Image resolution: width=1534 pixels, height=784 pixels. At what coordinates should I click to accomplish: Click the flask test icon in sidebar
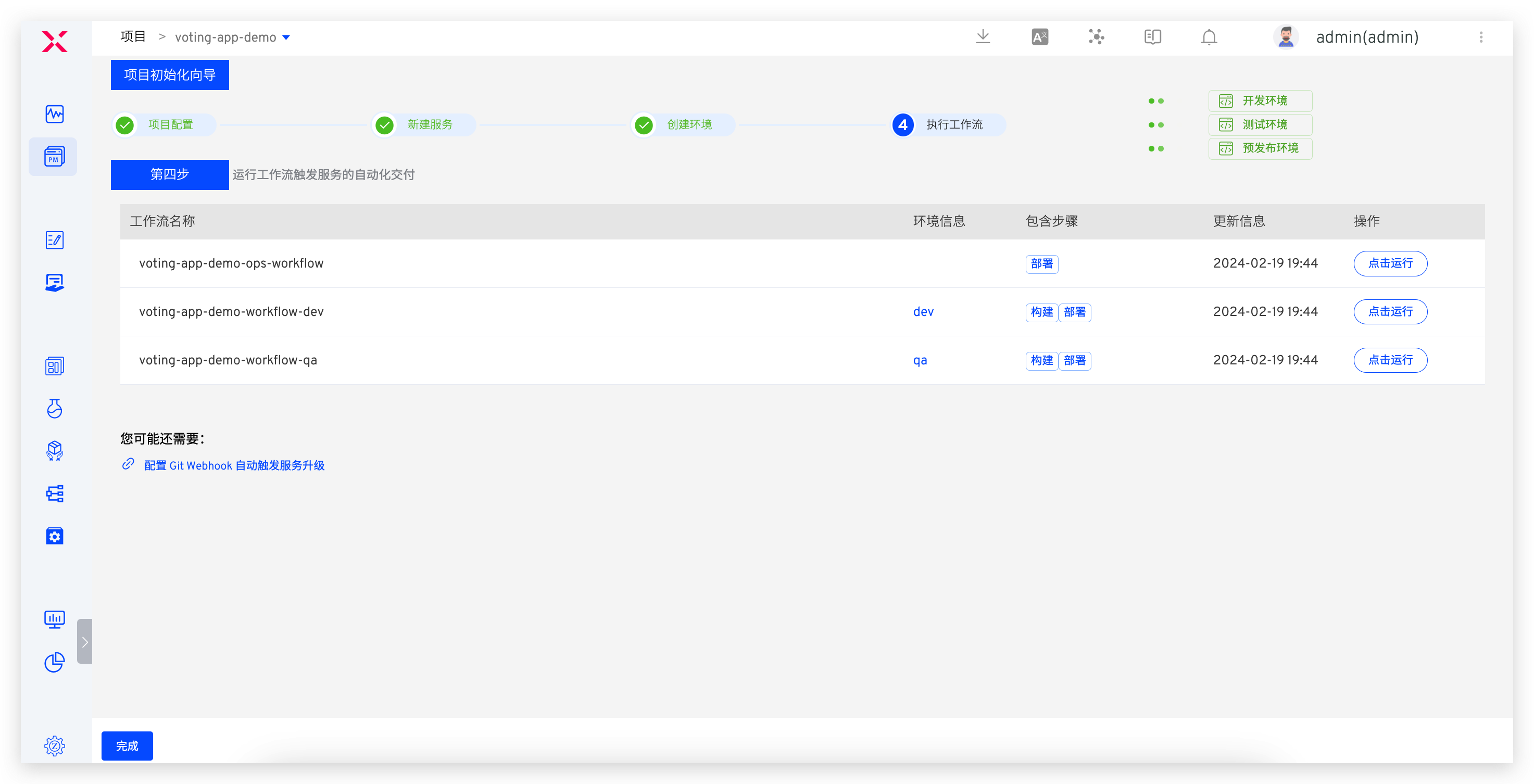click(x=54, y=408)
